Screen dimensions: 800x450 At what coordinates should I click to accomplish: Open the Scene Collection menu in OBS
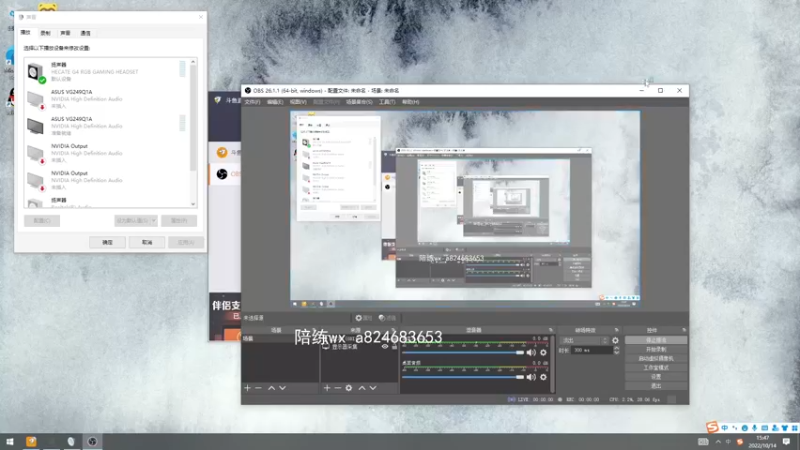pos(359,102)
